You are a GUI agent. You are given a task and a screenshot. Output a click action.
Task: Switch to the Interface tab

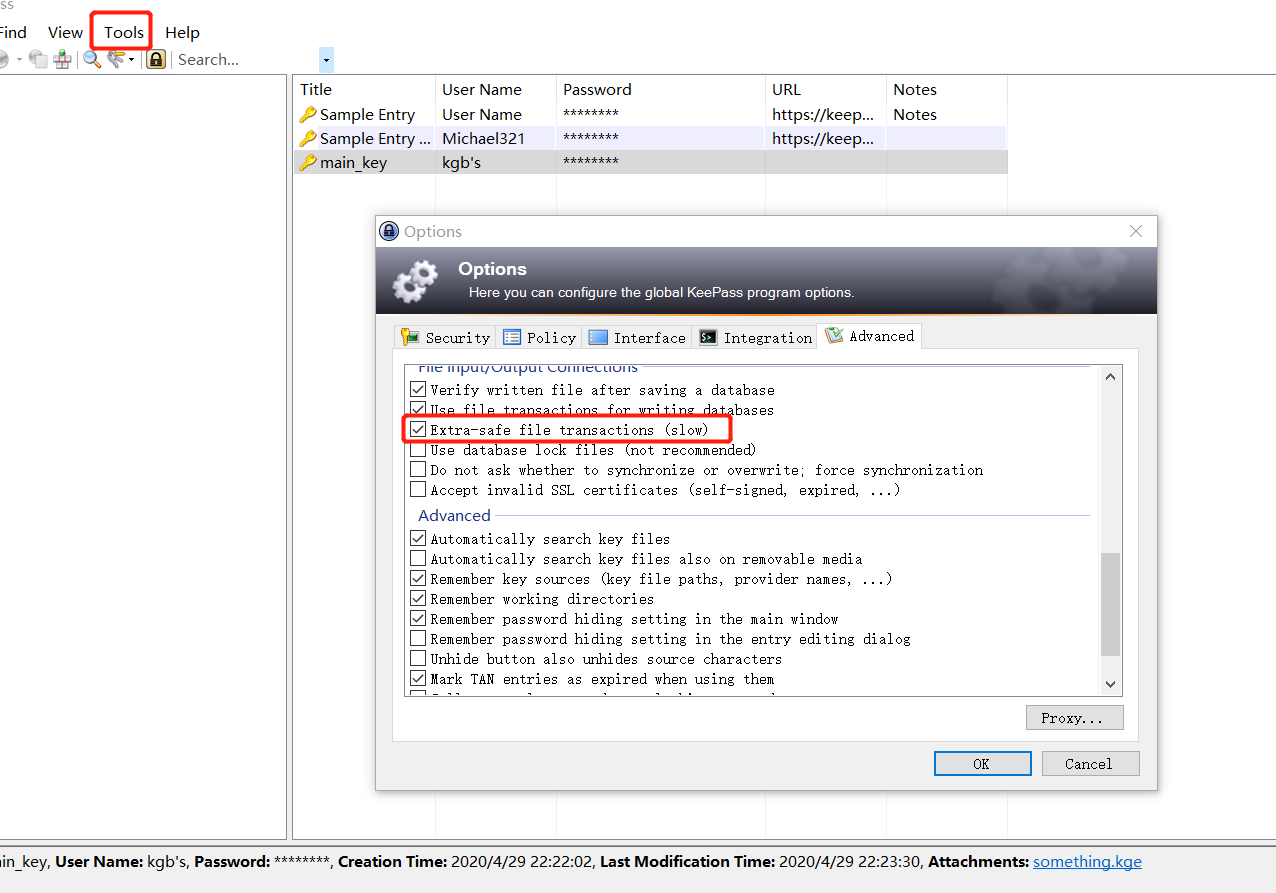click(637, 337)
